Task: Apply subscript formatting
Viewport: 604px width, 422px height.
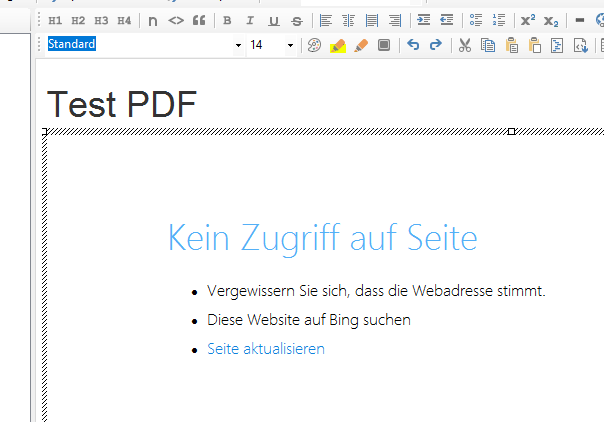Action: [551, 21]
